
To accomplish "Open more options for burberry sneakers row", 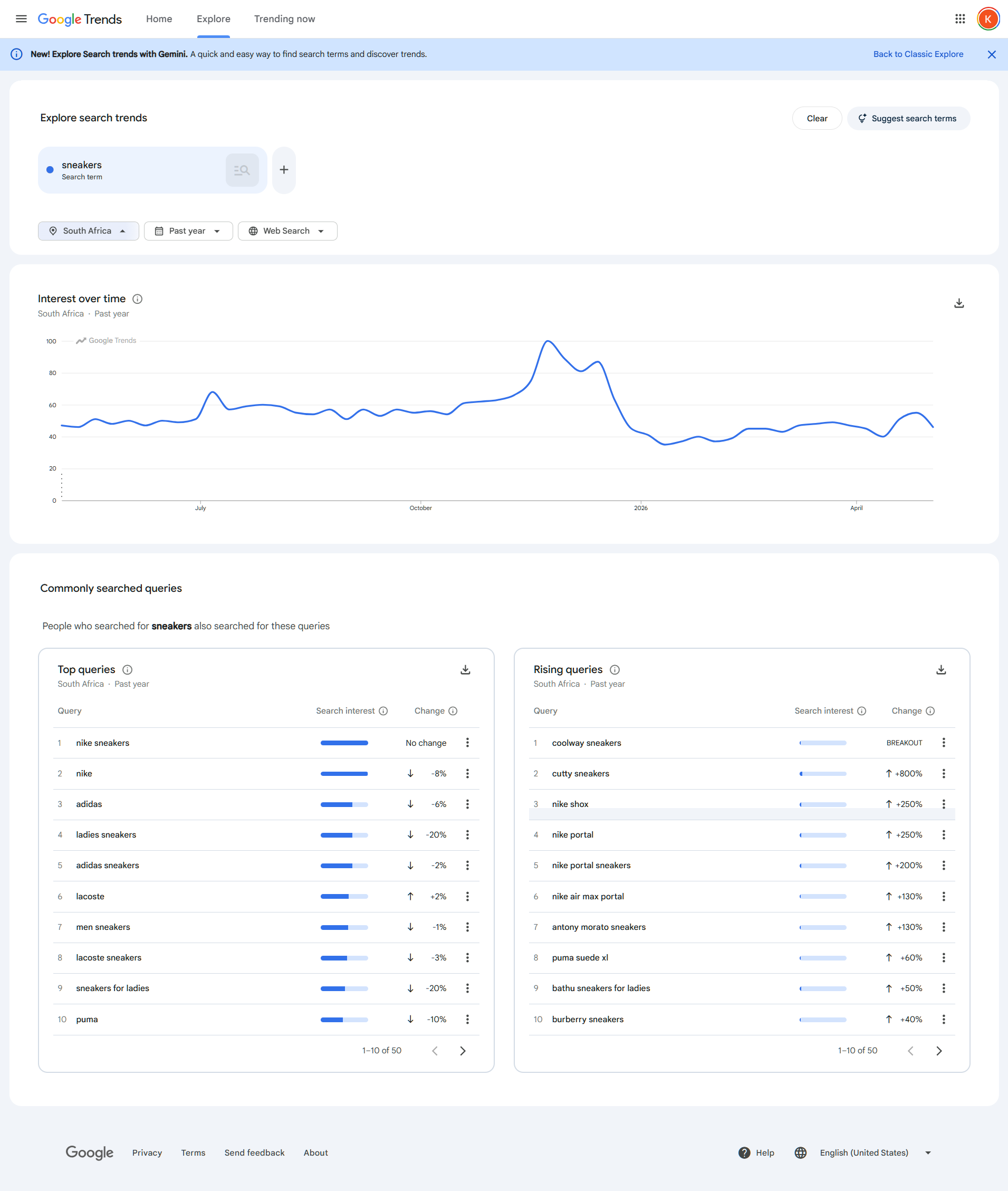I will pos(943,1019).
